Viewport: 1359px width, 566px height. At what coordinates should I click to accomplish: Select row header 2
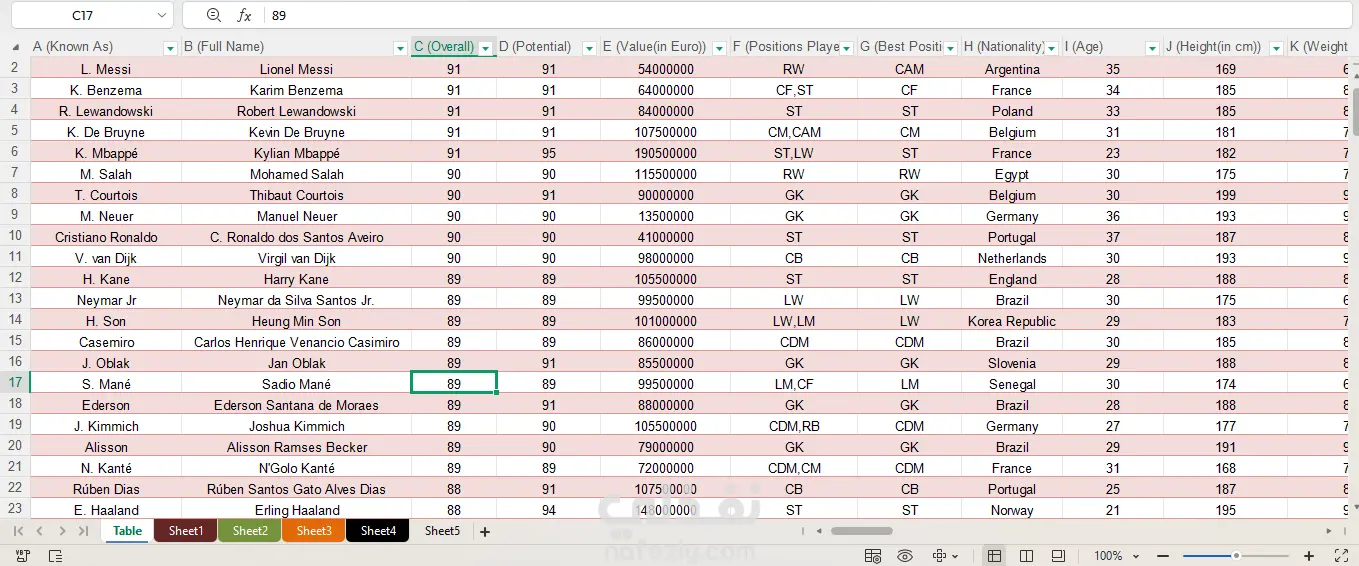15,68
